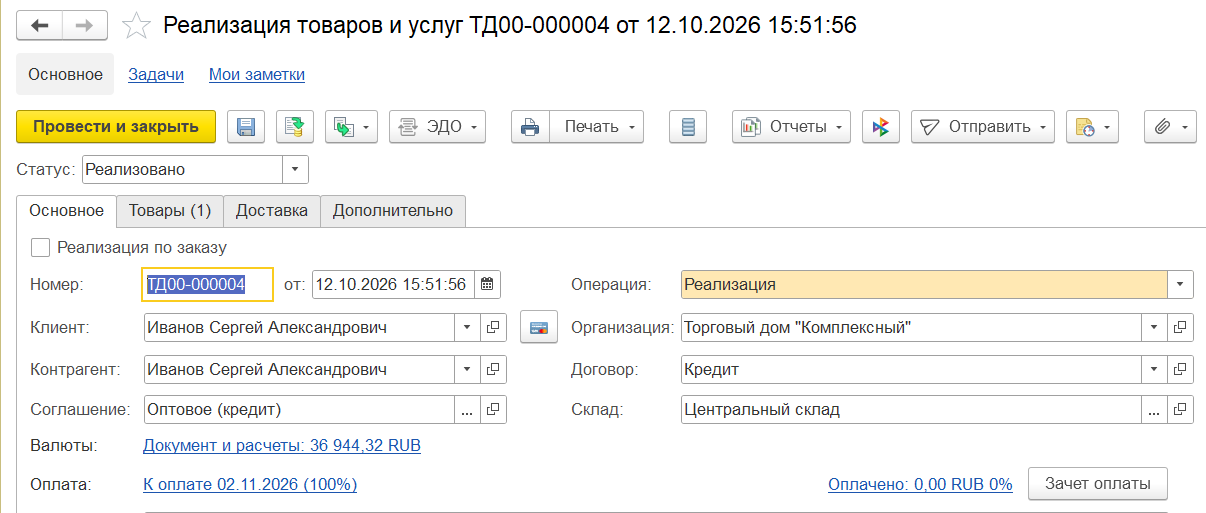
Task: Save the document using the floppy disk icon
Action: click(x=246, y=127)
